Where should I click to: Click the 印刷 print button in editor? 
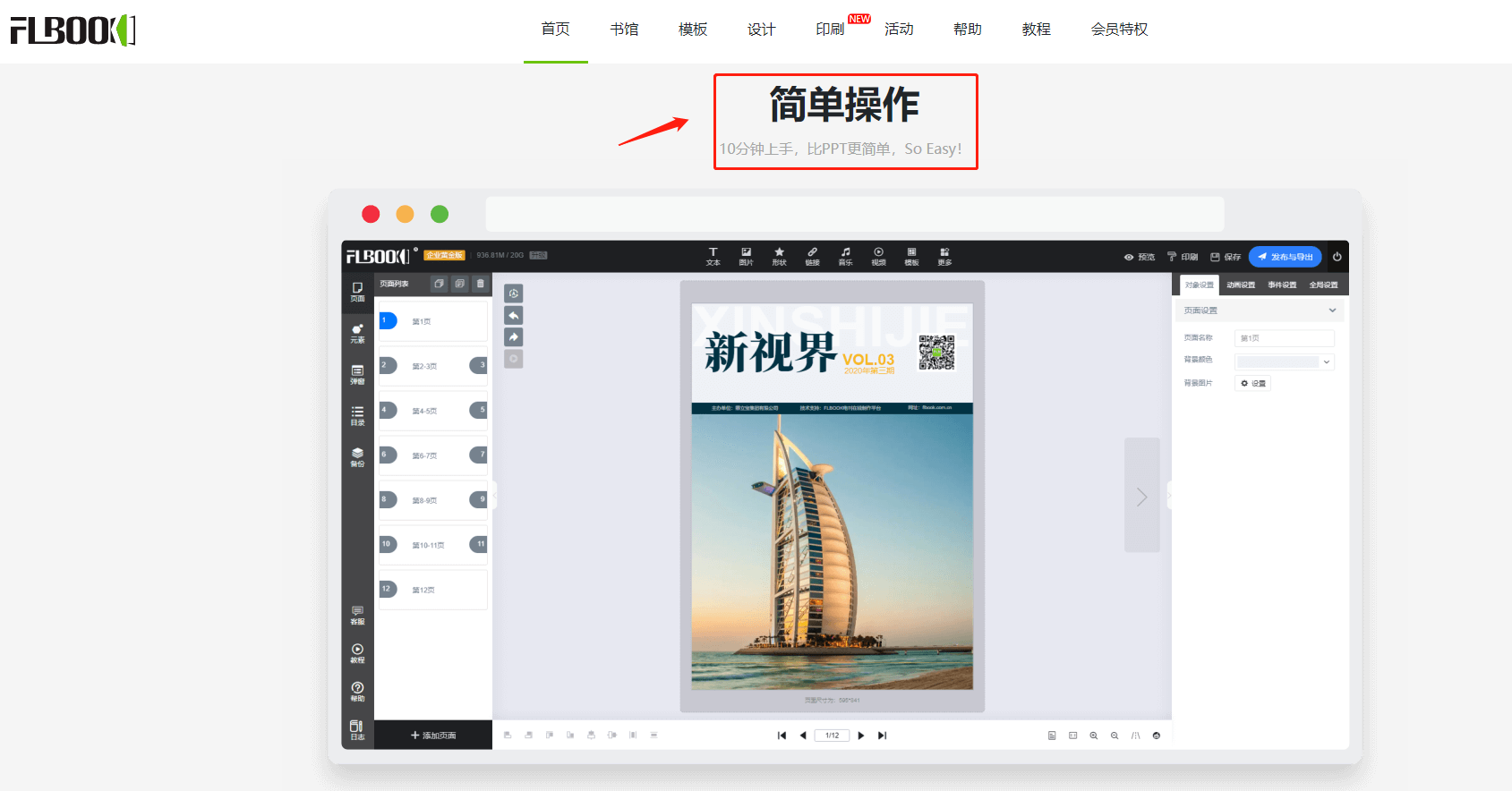(1183, 257)
